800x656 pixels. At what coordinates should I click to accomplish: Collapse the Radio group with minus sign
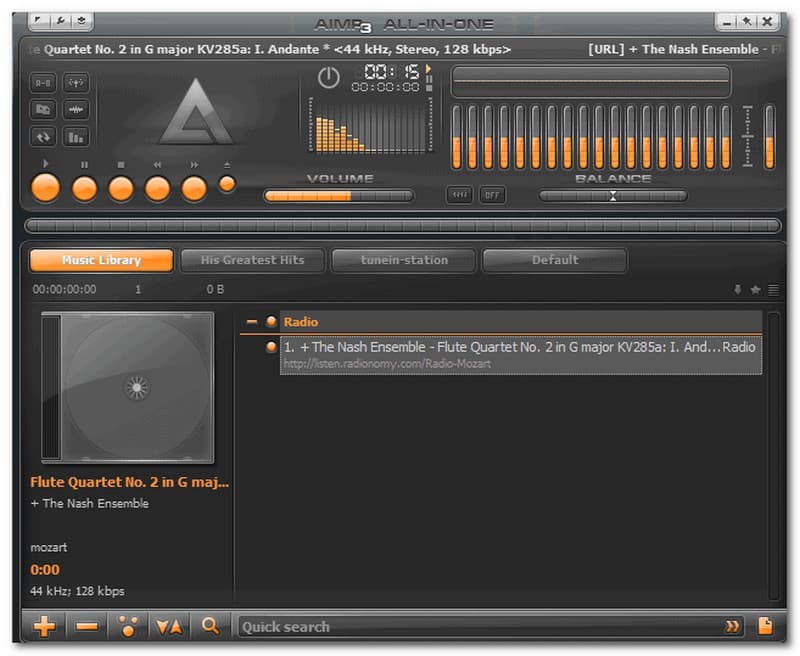252,322
